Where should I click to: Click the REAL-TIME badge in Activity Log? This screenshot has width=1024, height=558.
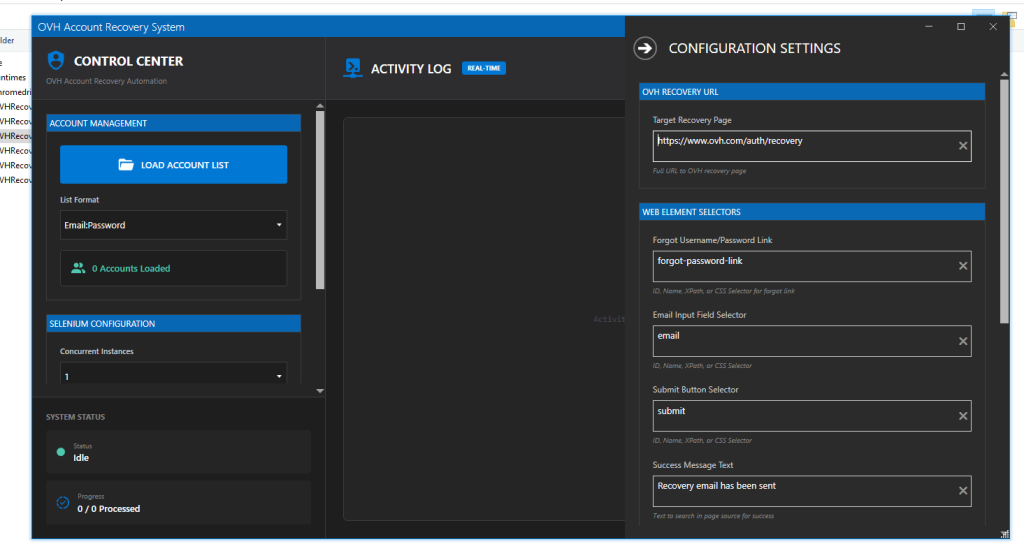pyautogui.click(x=485, y=68)
